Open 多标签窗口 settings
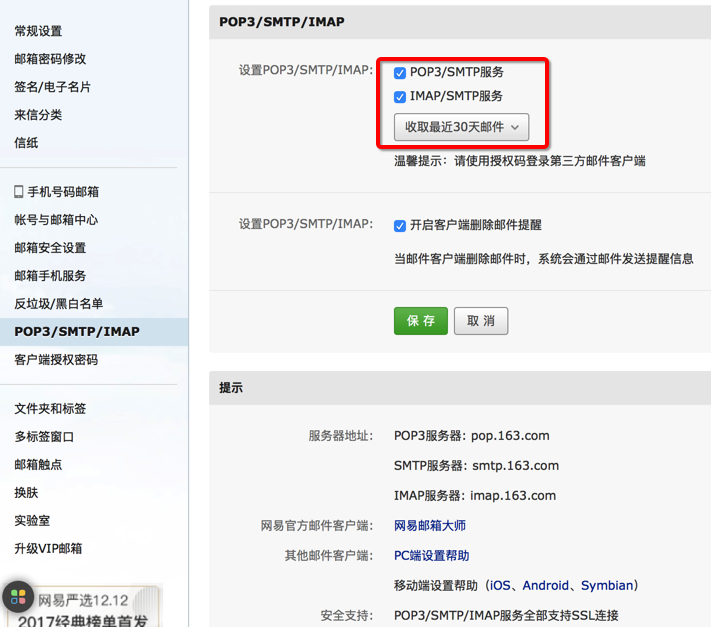 44,437
